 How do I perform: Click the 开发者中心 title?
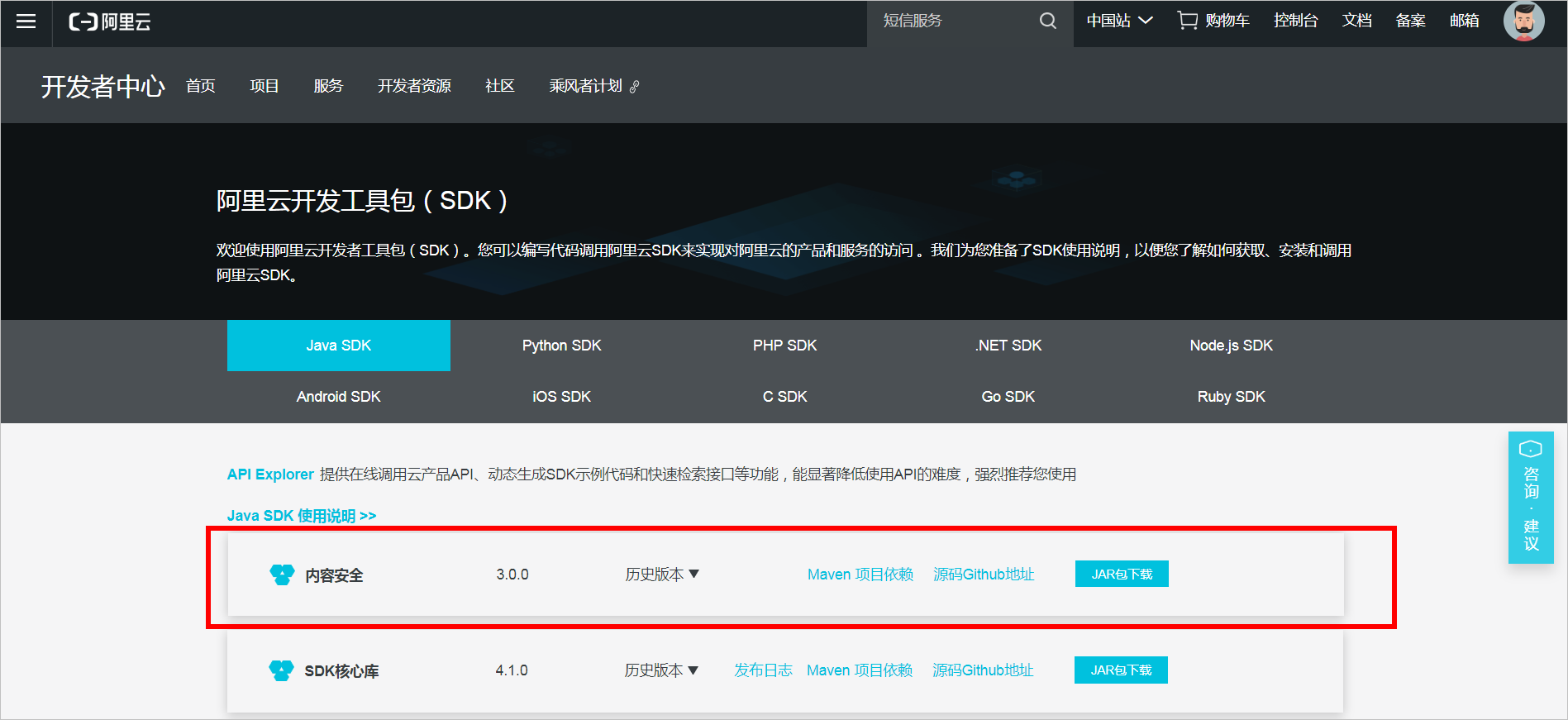click(103, 86)
